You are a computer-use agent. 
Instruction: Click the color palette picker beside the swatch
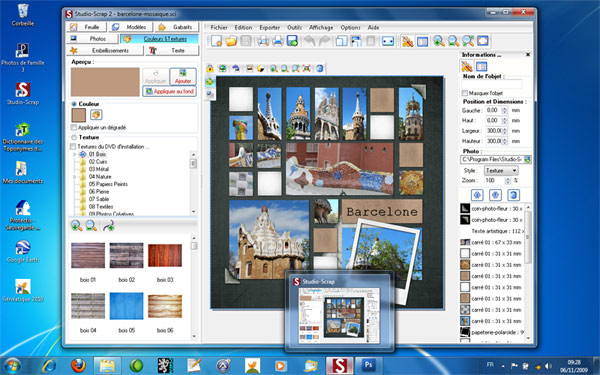click(x=96, y=115)
